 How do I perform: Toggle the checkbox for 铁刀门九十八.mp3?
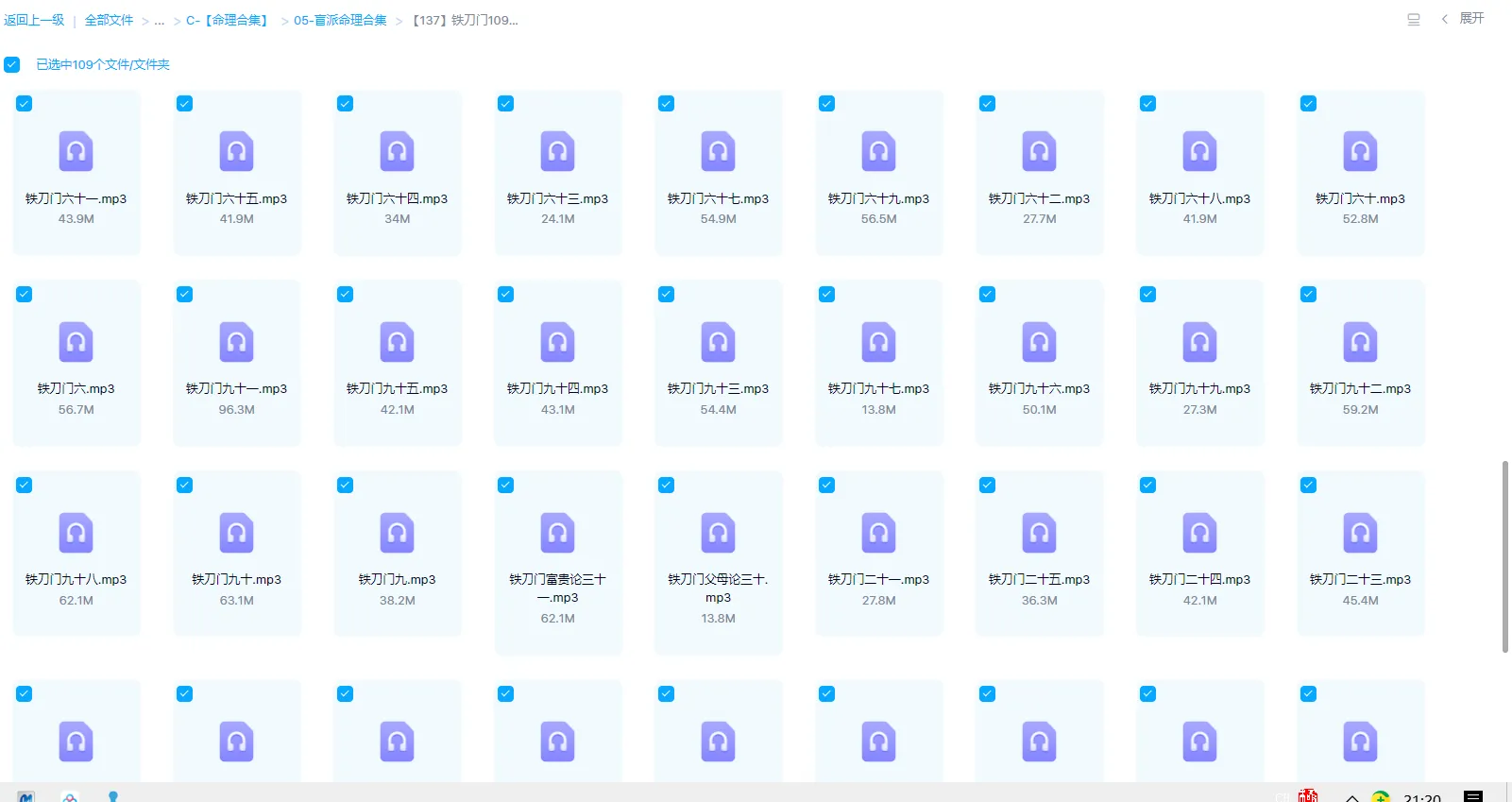pos(25,486)
